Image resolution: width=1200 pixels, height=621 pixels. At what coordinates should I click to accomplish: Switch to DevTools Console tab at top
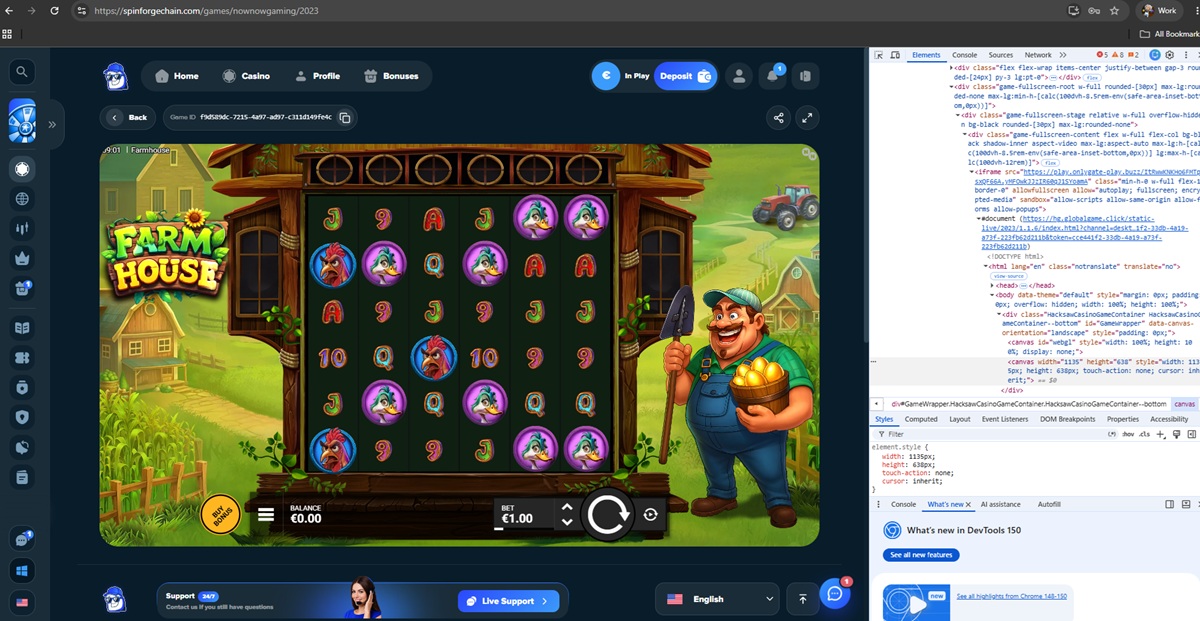965,55
